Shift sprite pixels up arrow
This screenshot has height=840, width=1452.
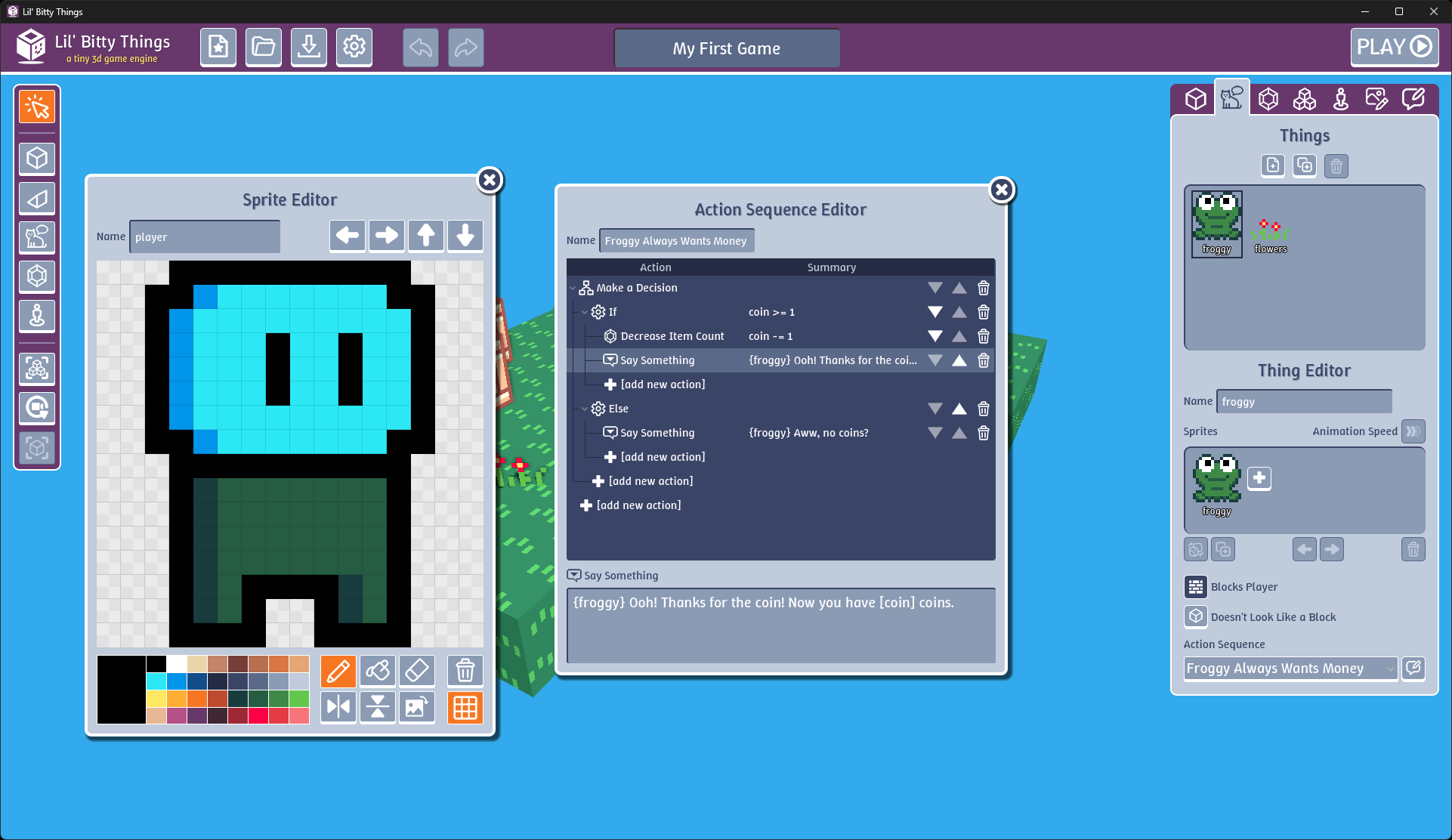click(x=425, y=236)
